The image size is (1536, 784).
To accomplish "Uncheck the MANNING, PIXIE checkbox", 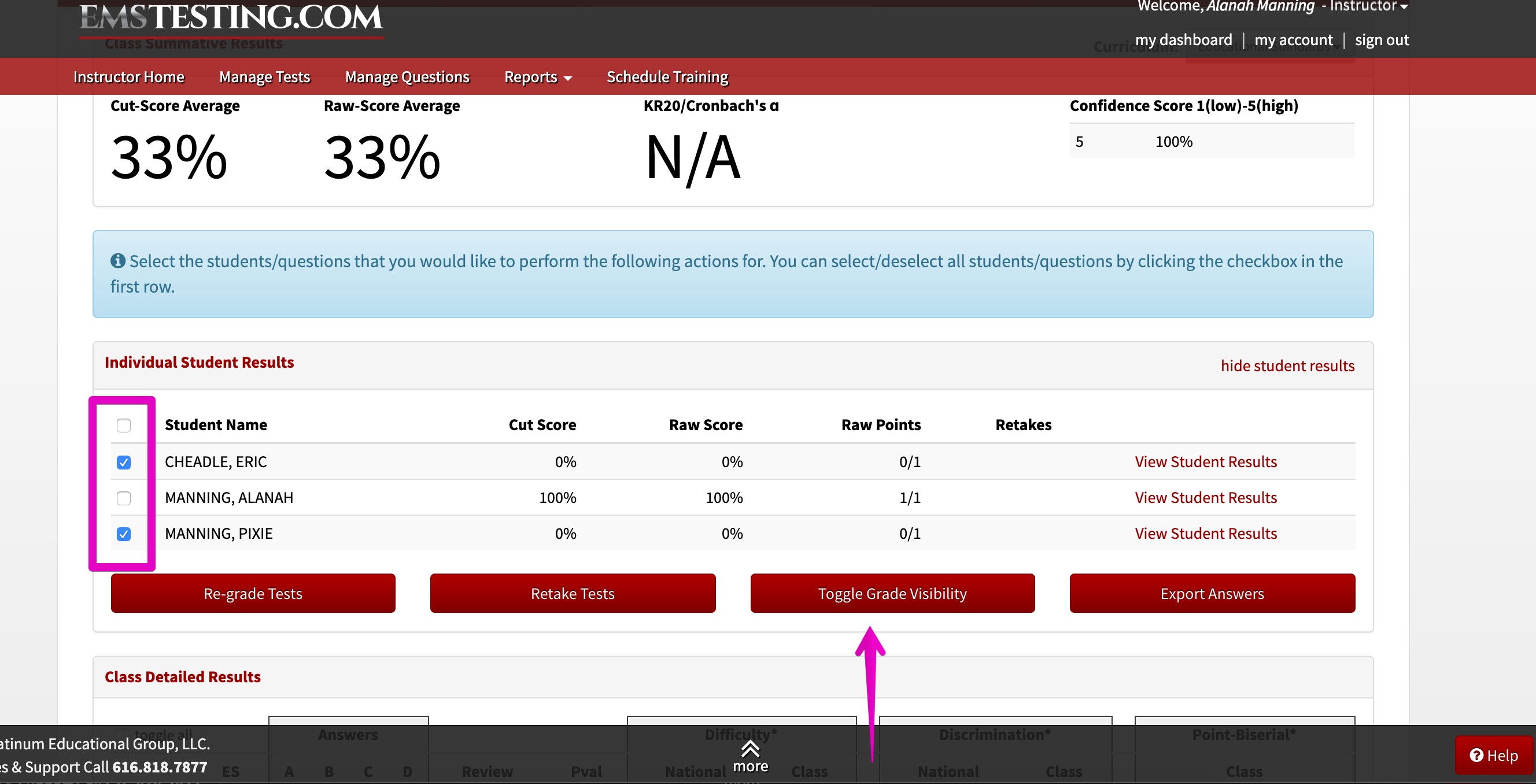I will tap(123, 534).
